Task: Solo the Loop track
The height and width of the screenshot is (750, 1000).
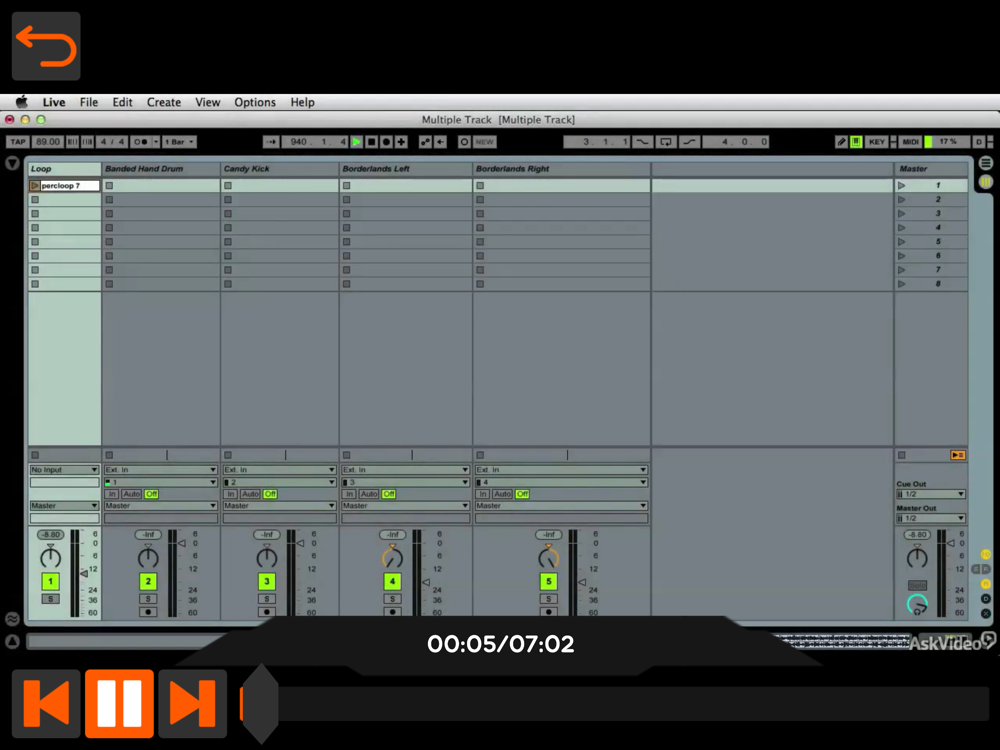Action: [x=50, y=599]
